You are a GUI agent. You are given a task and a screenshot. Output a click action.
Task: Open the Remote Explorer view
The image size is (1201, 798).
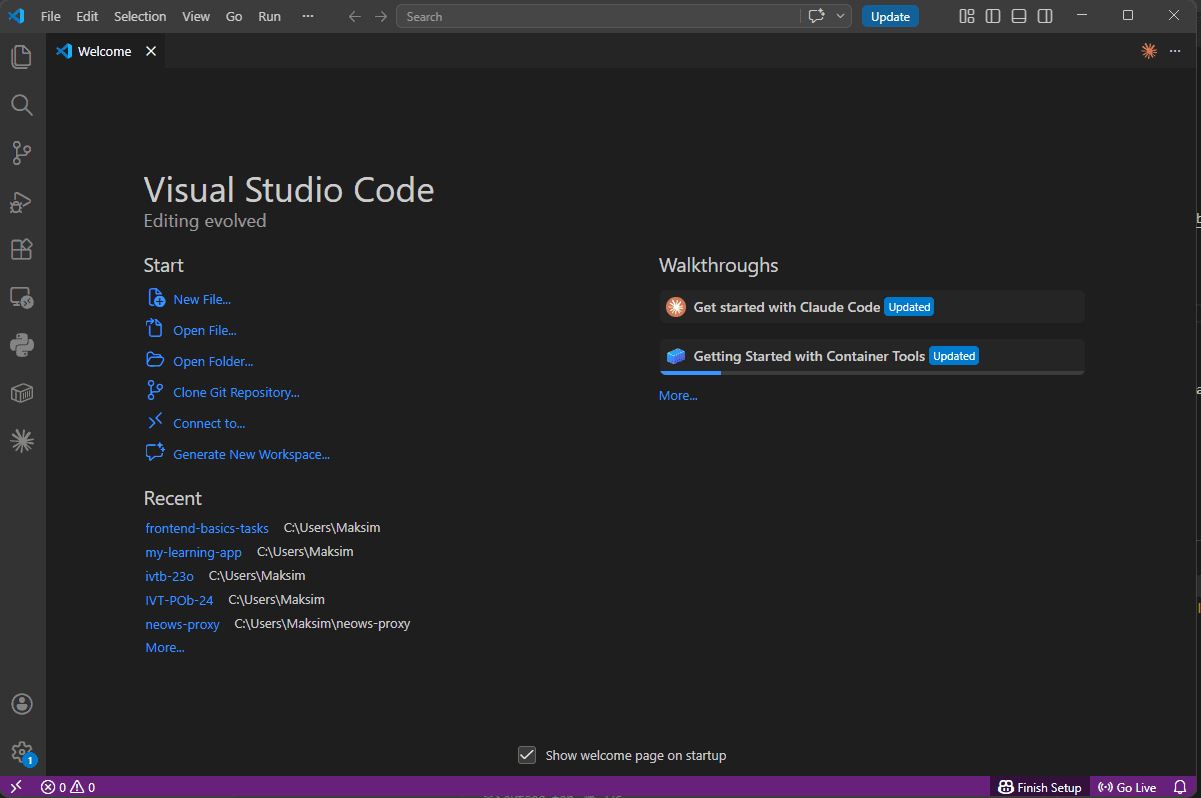[22, 297]
